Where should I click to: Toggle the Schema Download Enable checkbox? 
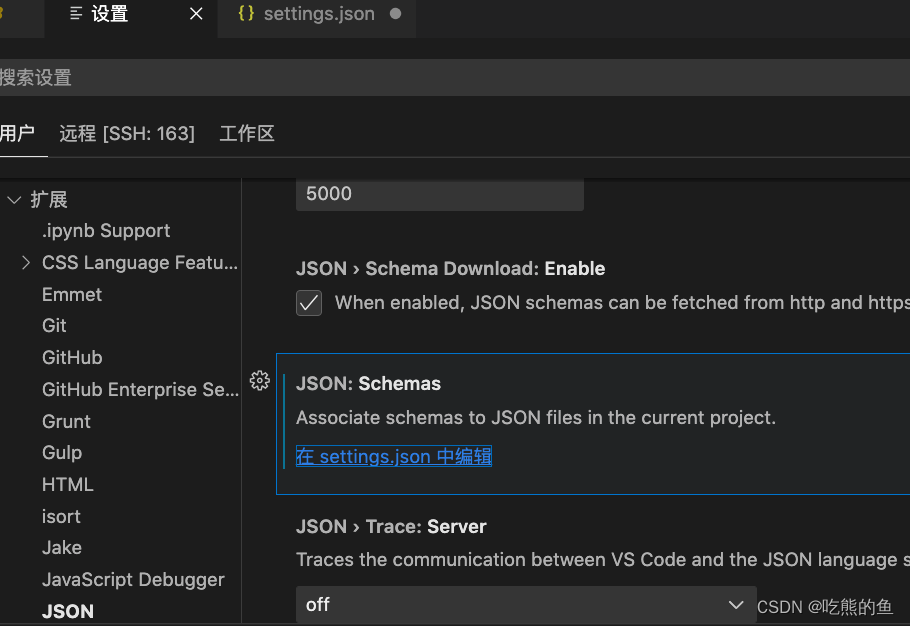tap(309, 303)
